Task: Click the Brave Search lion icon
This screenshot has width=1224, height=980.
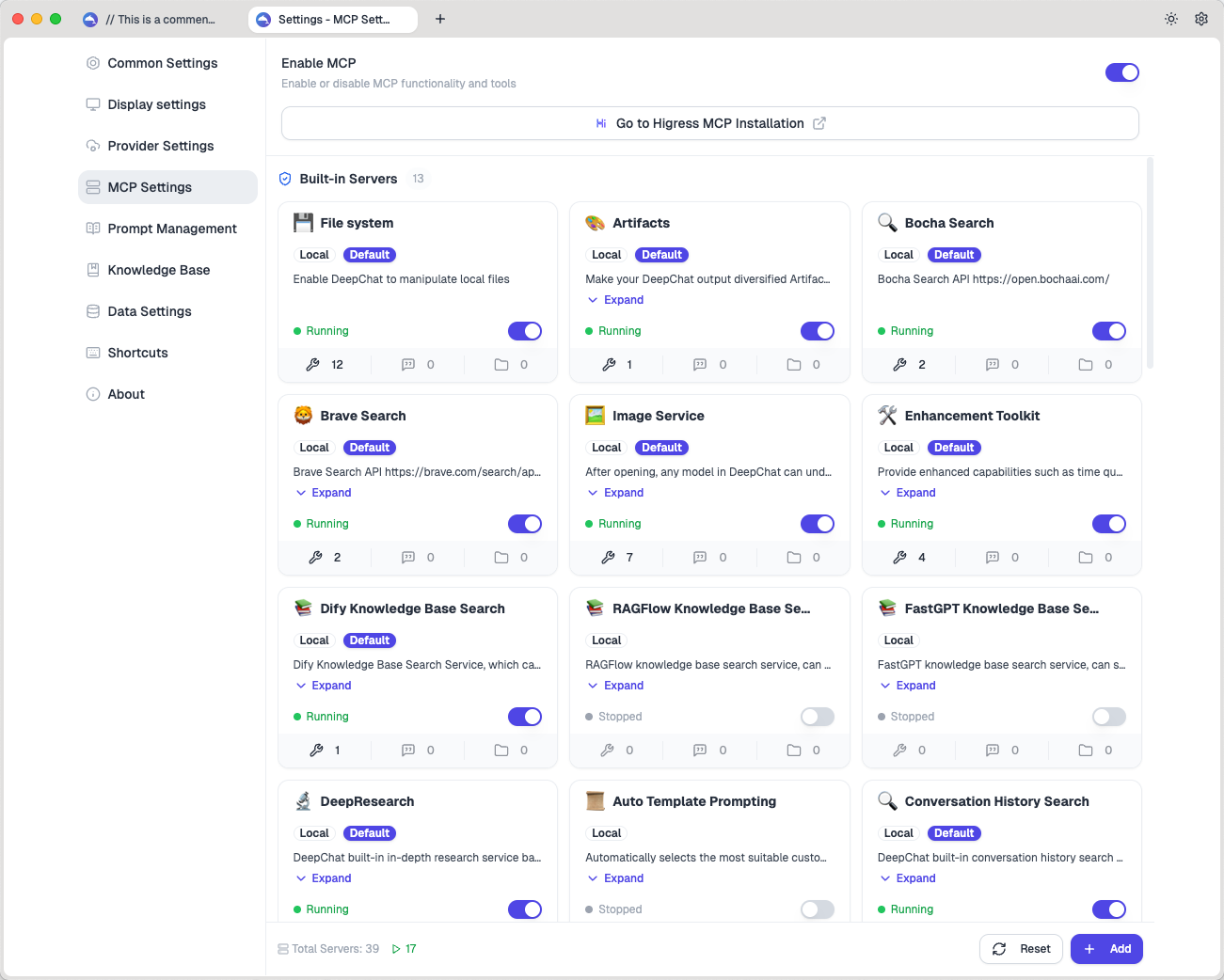Action: coord(303,416)
